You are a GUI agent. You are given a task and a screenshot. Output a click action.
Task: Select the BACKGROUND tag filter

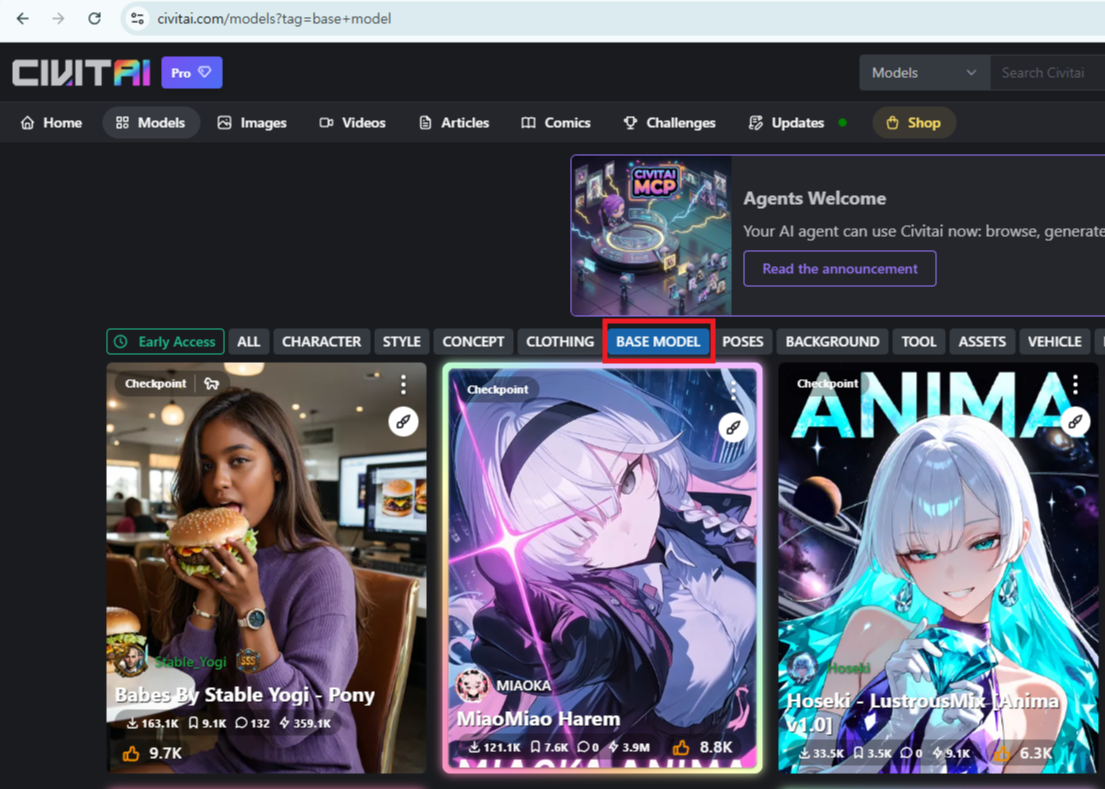click(832, 342)
